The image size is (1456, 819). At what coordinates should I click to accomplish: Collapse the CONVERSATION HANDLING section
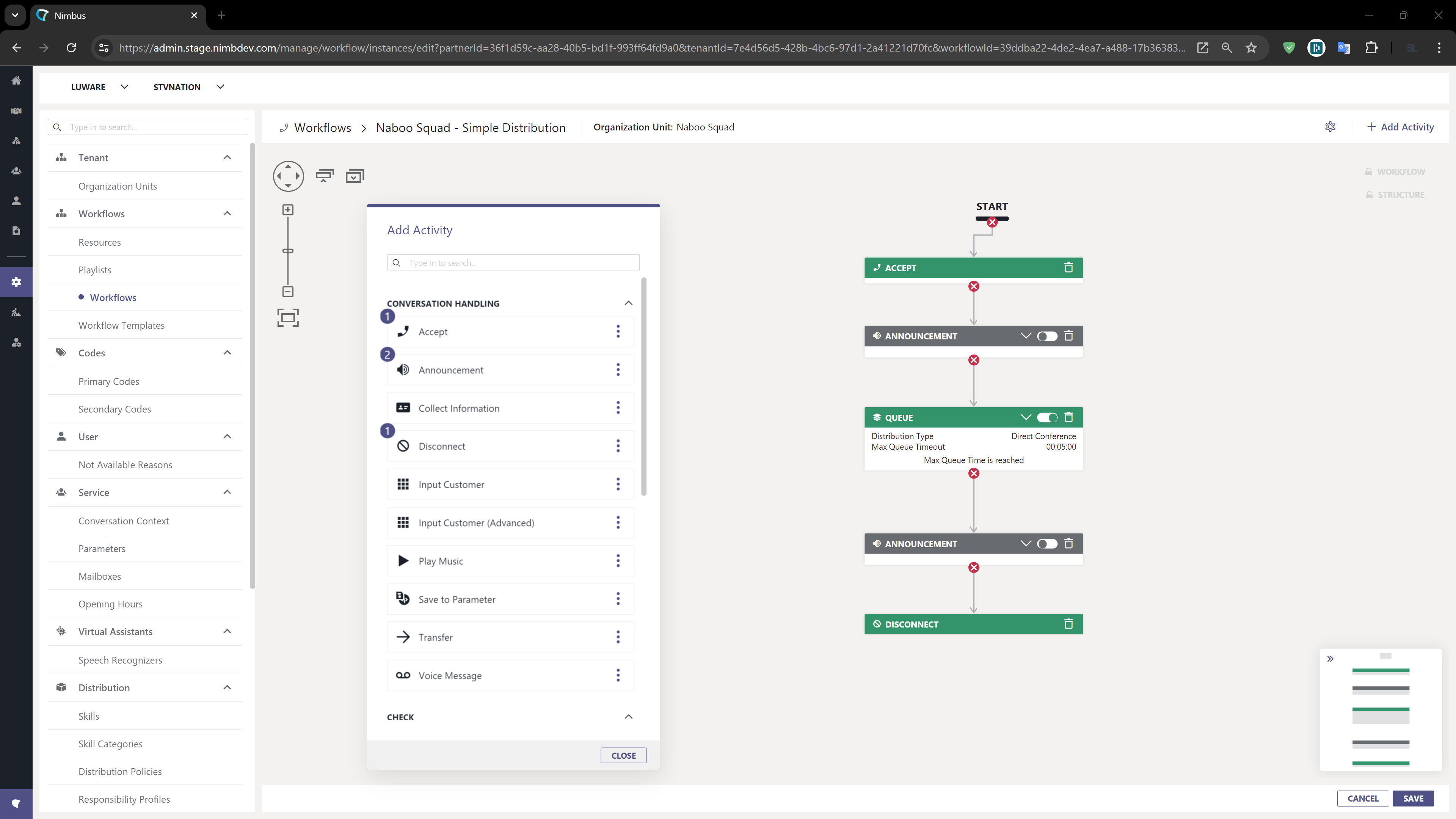[x=628, y=303]
